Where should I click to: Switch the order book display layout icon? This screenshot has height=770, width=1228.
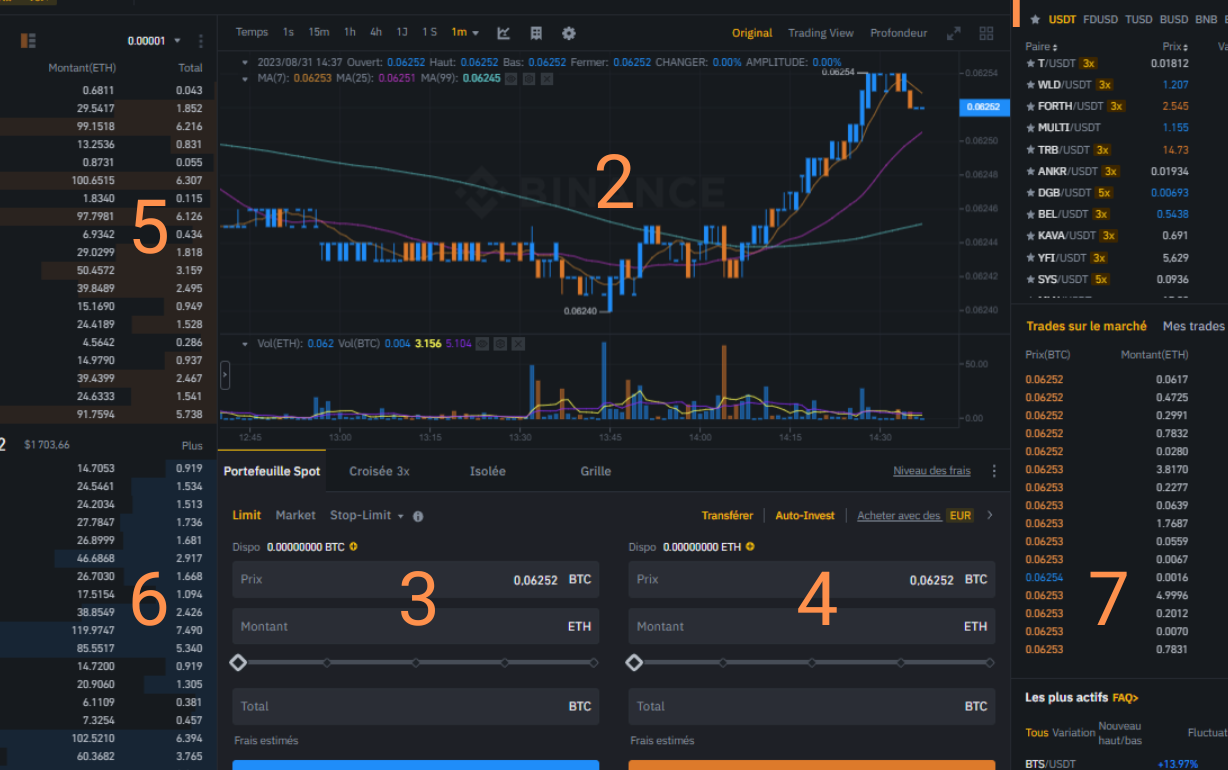tap(28, 40)
